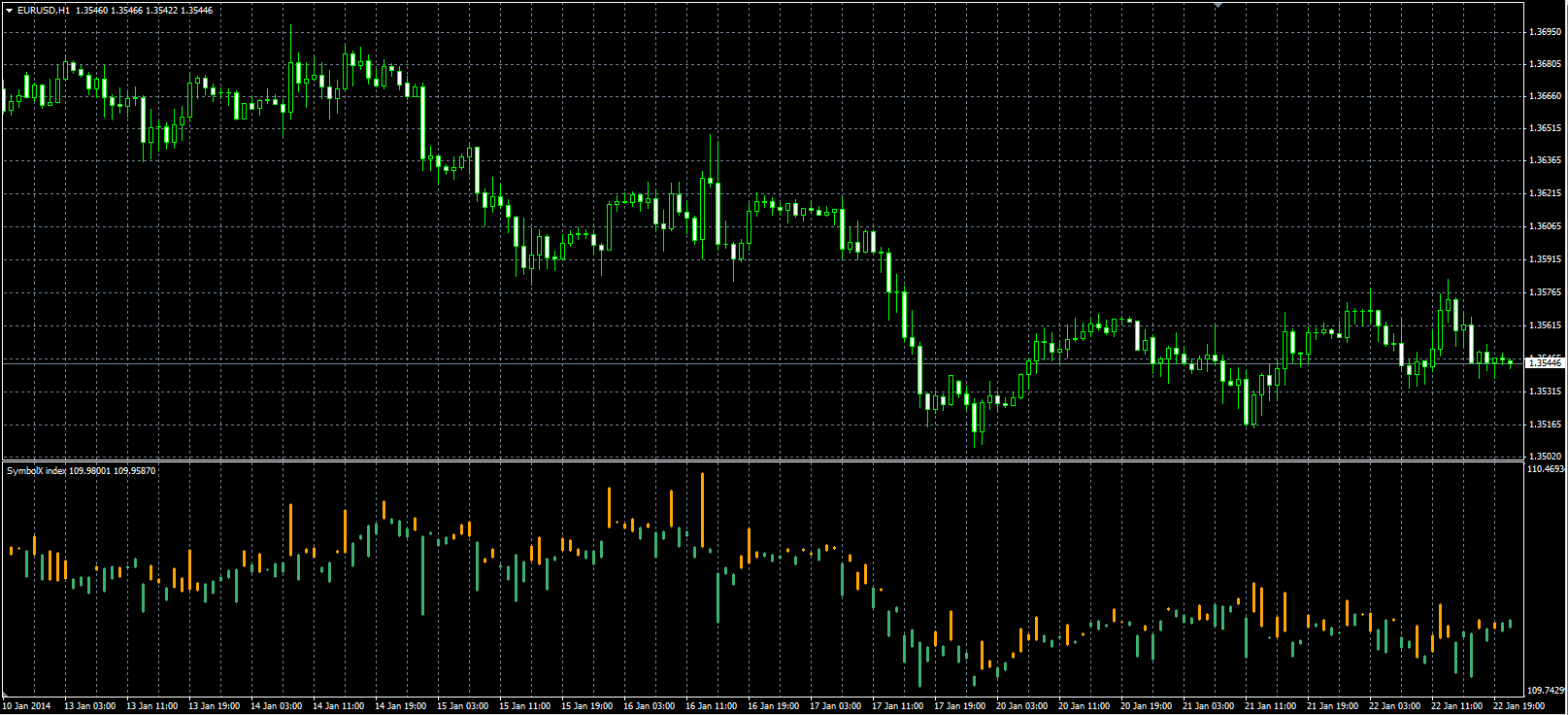1568x715 pixels.
Task: Click the 22 Jan 19:00 time label
Action: coord(1518,706)
